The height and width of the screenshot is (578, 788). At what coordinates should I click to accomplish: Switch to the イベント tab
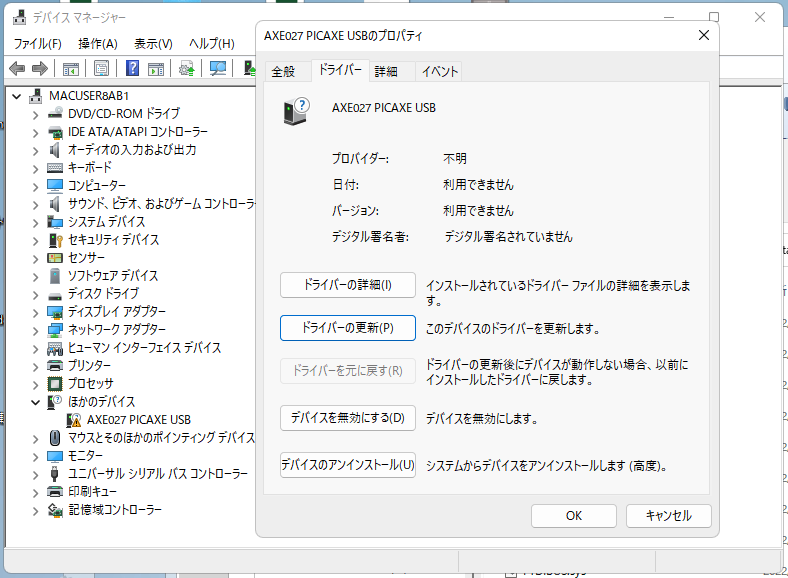coord(440,71)
